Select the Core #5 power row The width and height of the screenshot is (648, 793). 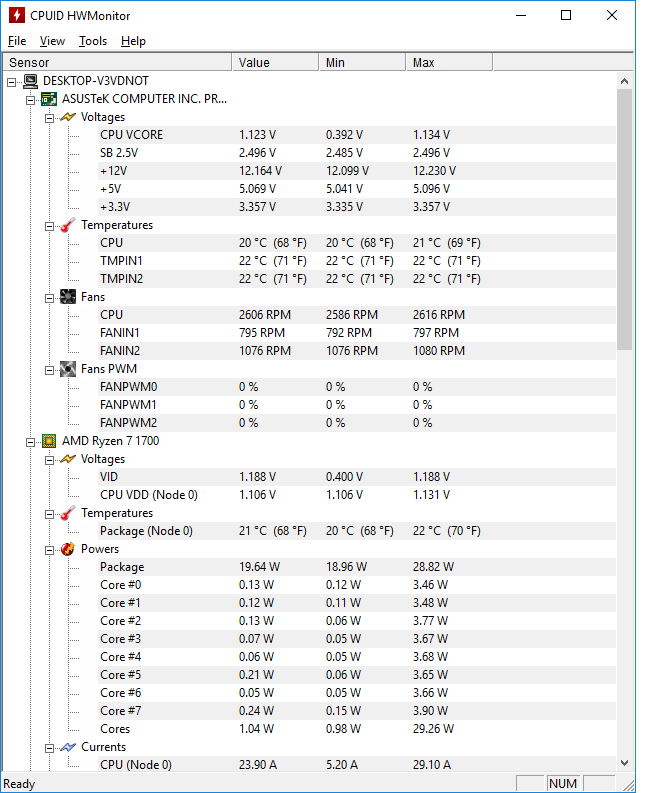[357, 675]
